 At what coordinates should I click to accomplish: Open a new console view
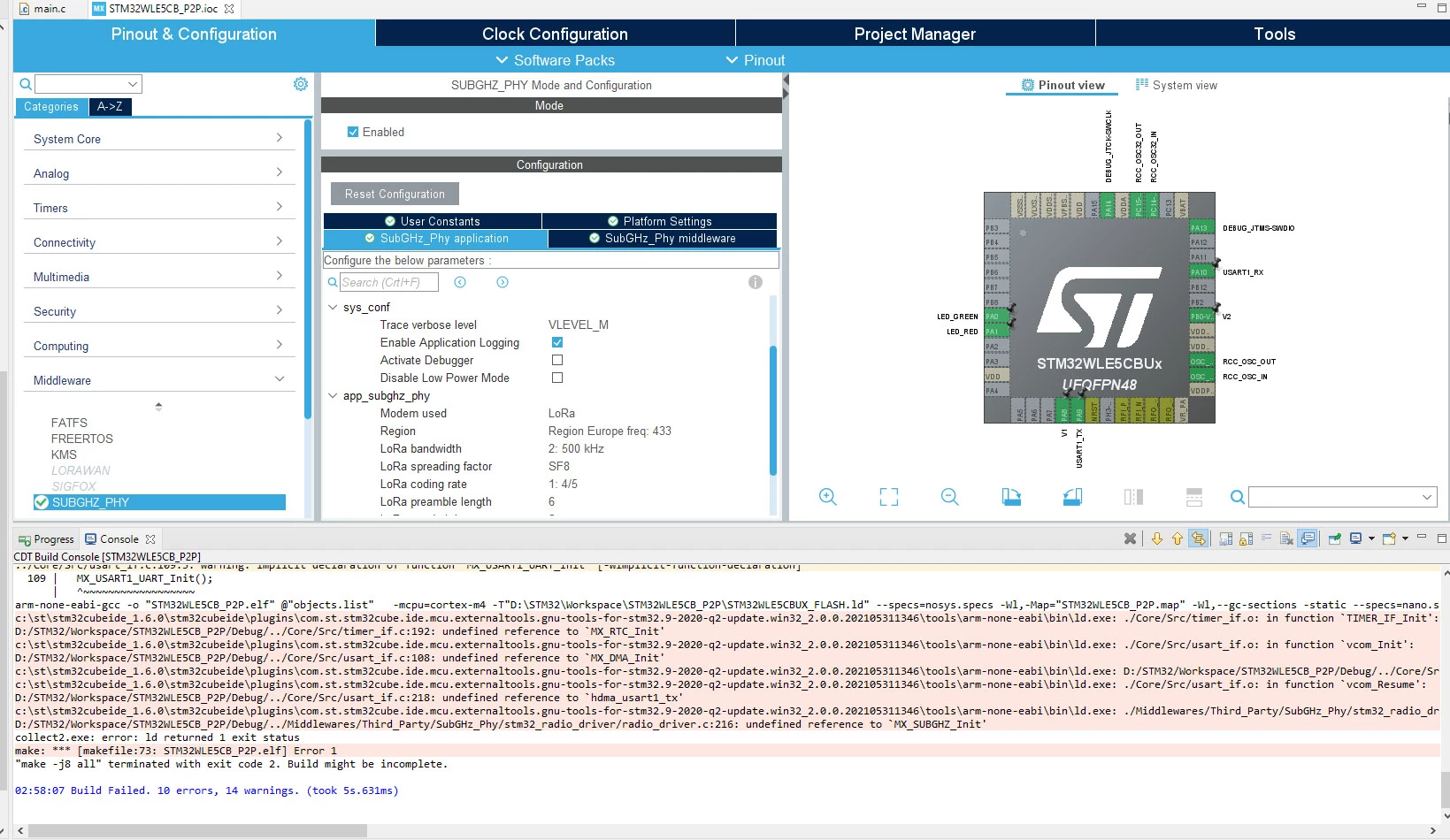pos(1390,538)
